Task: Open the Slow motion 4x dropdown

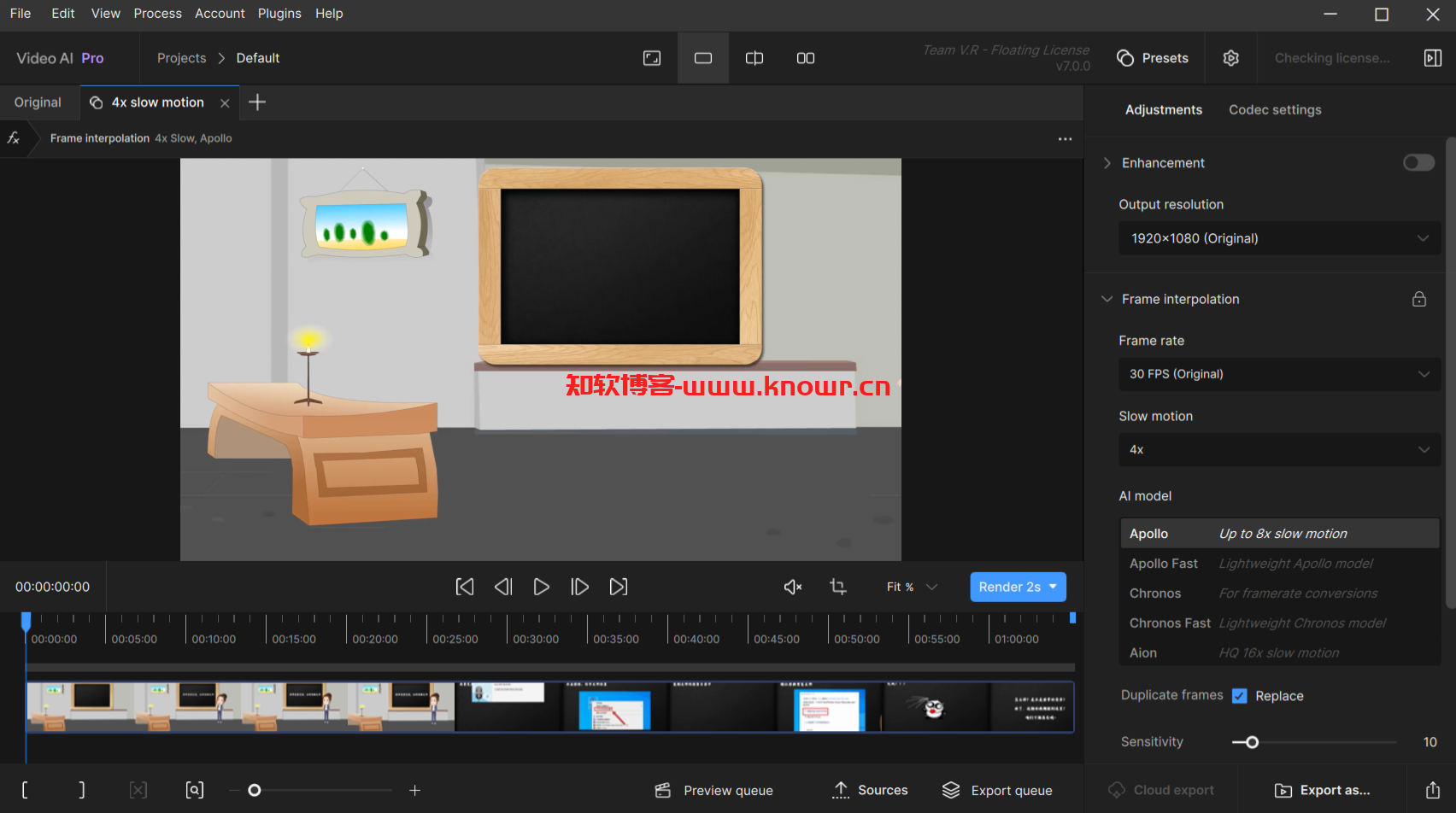Action: click(x=1279, y=449)
